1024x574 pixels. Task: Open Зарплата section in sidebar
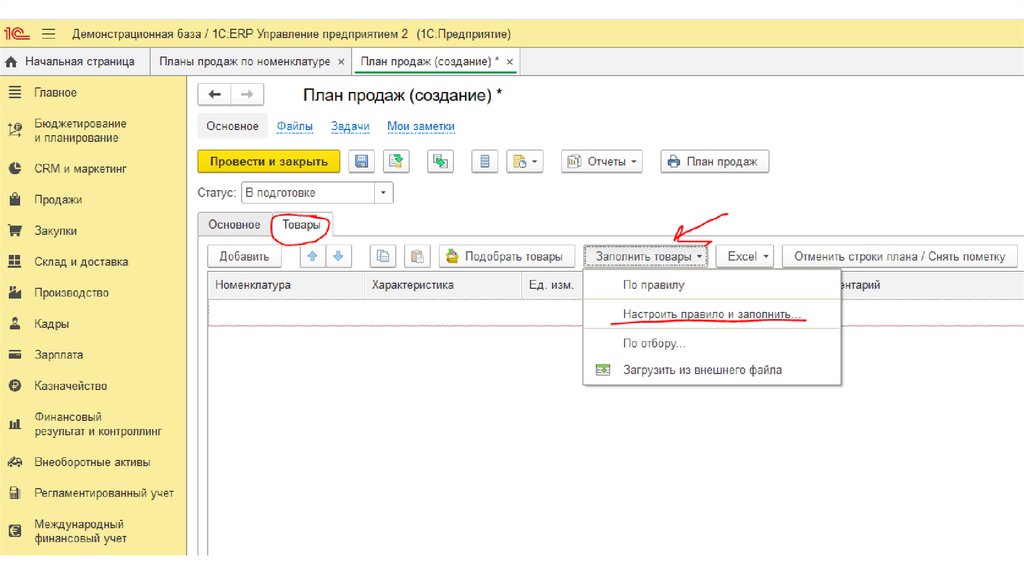[x=58, y=355]
